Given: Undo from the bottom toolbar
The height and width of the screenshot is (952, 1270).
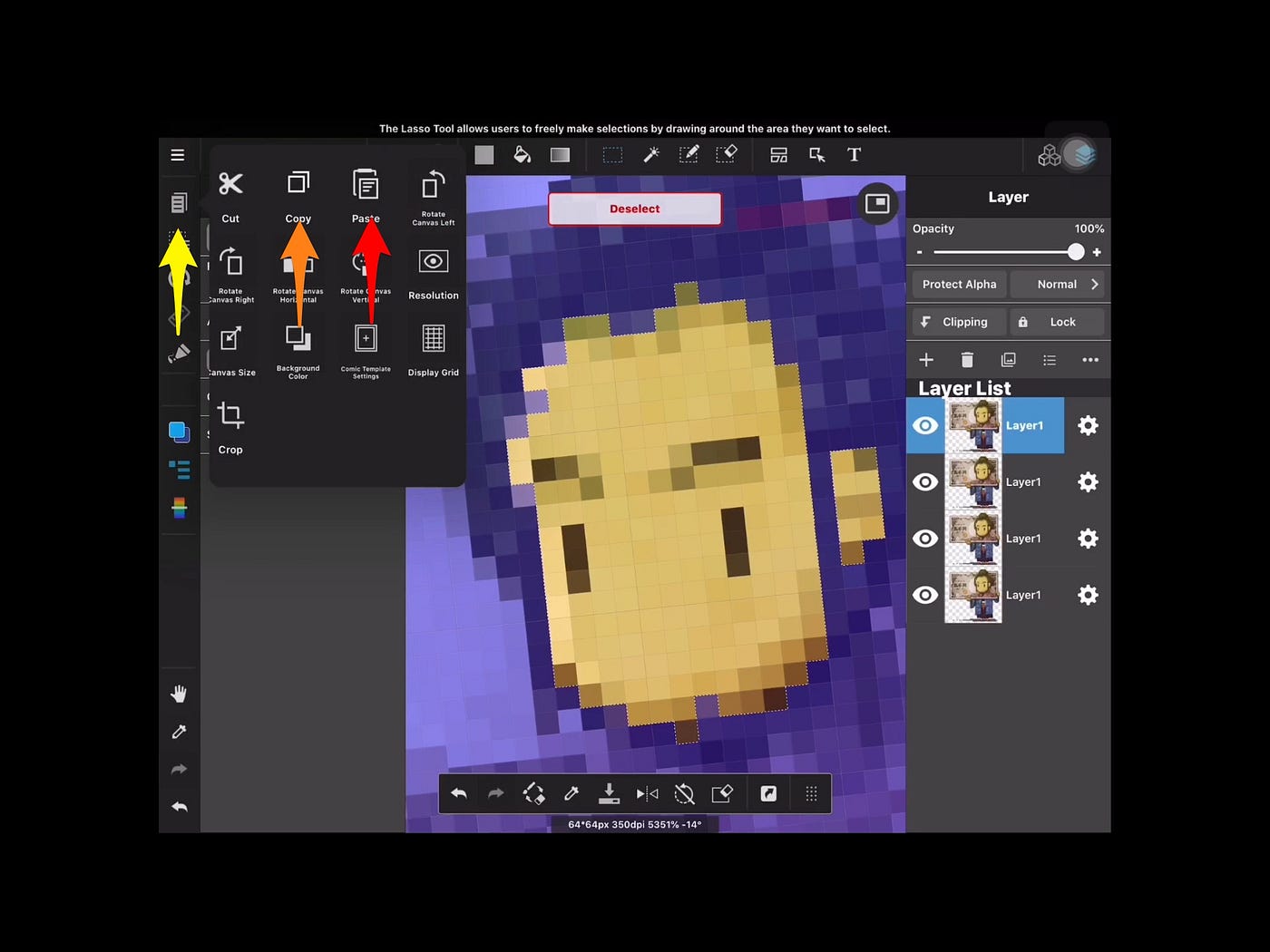Looking at the screenshot, I should 459,793.
